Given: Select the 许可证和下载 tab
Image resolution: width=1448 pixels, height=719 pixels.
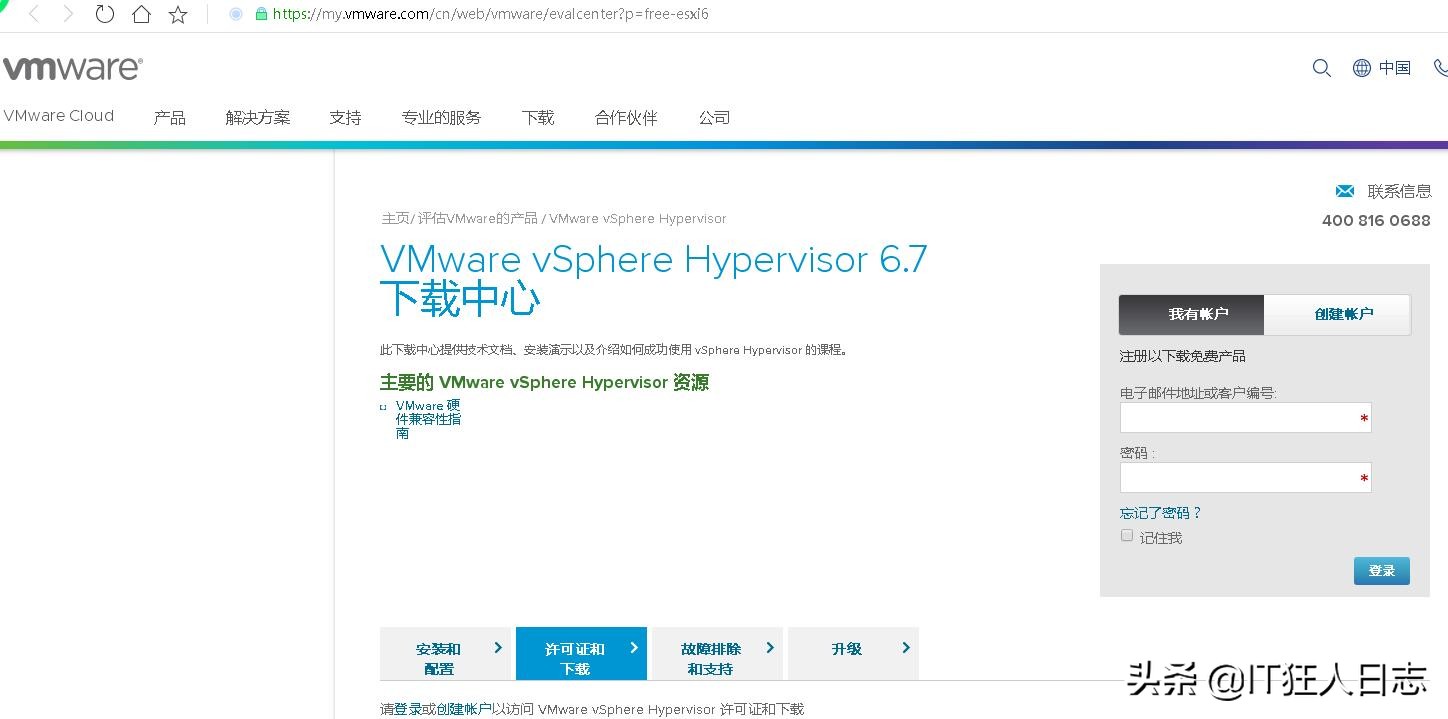Looking at the screenshot, I should [x=581, y=653].
